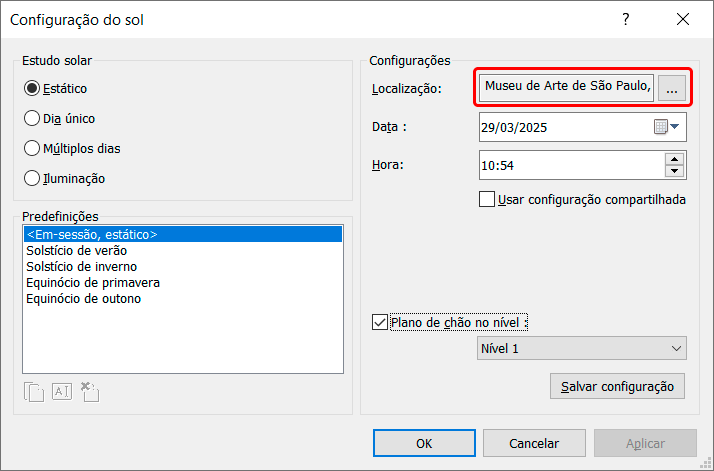
Task: Select Solstício de verão preset
Action: point(76,251)
